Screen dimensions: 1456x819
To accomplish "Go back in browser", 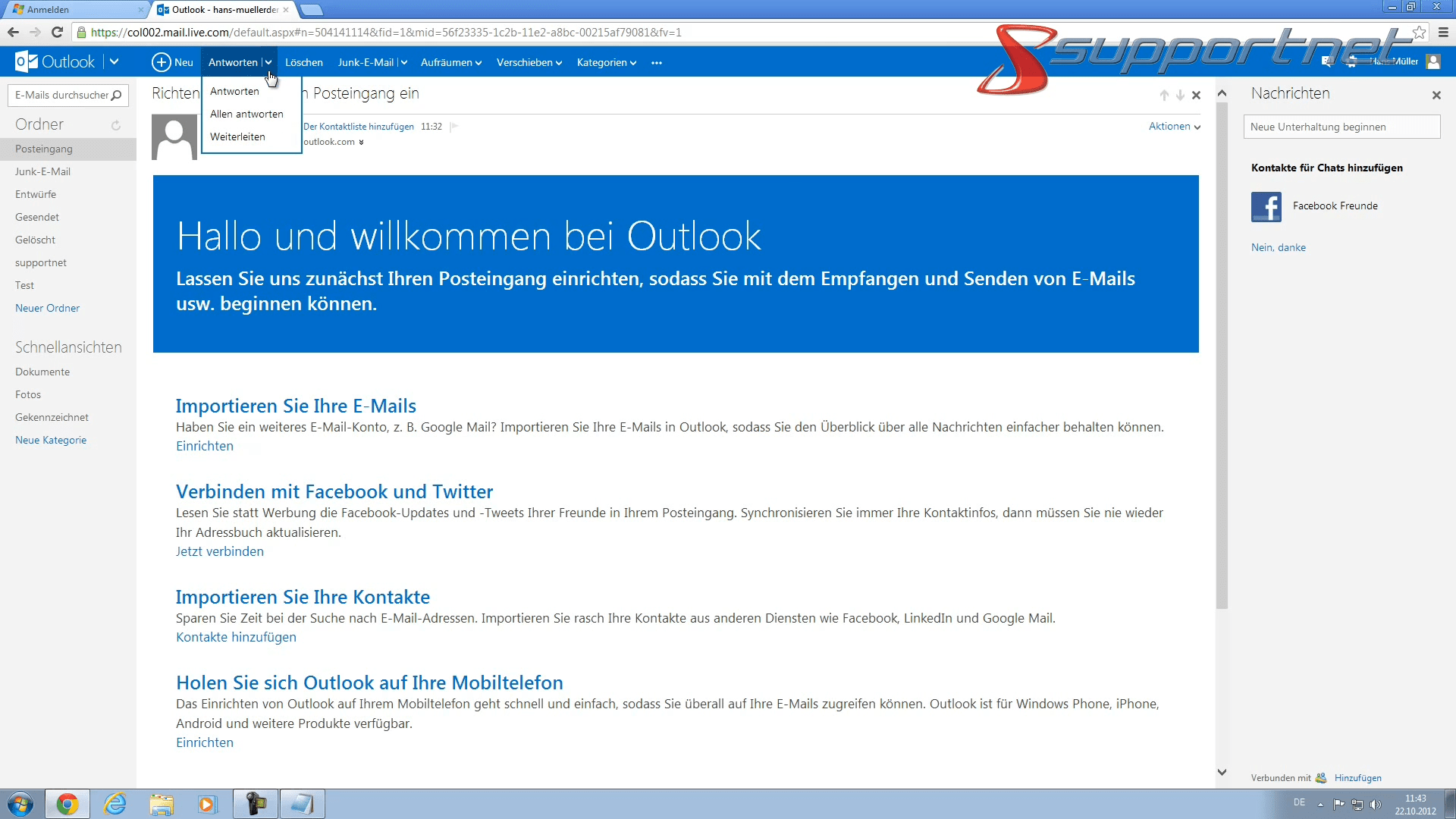I will click(x=13, y=32).
